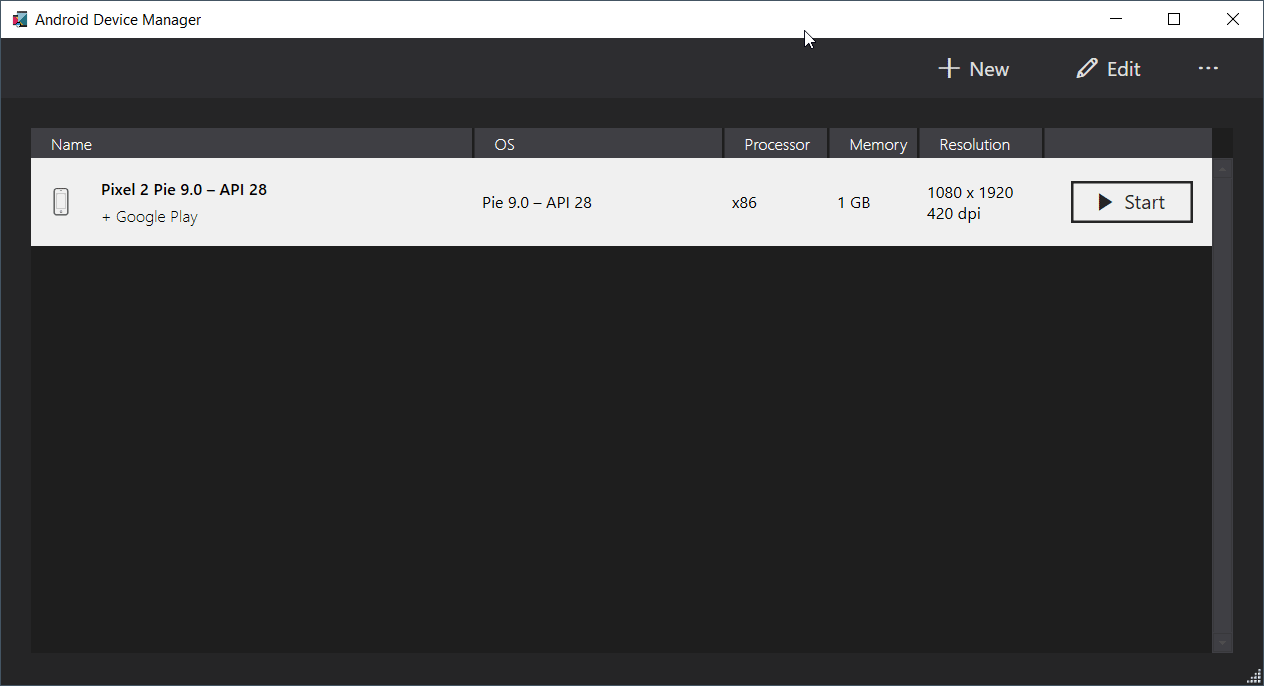1264x686 pixels.
Task: Click the '420 dpi' density value
Action: point(954,213)
